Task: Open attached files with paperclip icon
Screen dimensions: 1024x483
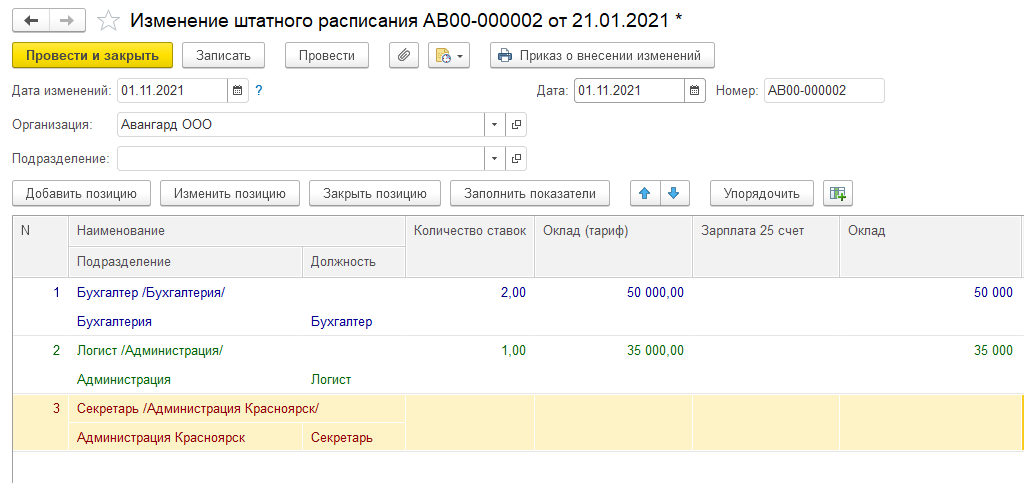Action: pos(403,55)
